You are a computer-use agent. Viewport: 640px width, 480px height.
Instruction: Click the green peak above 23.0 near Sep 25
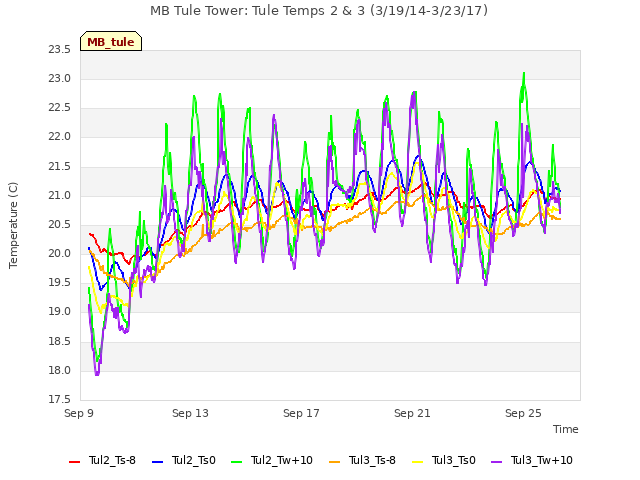click(x=524, y=74)
